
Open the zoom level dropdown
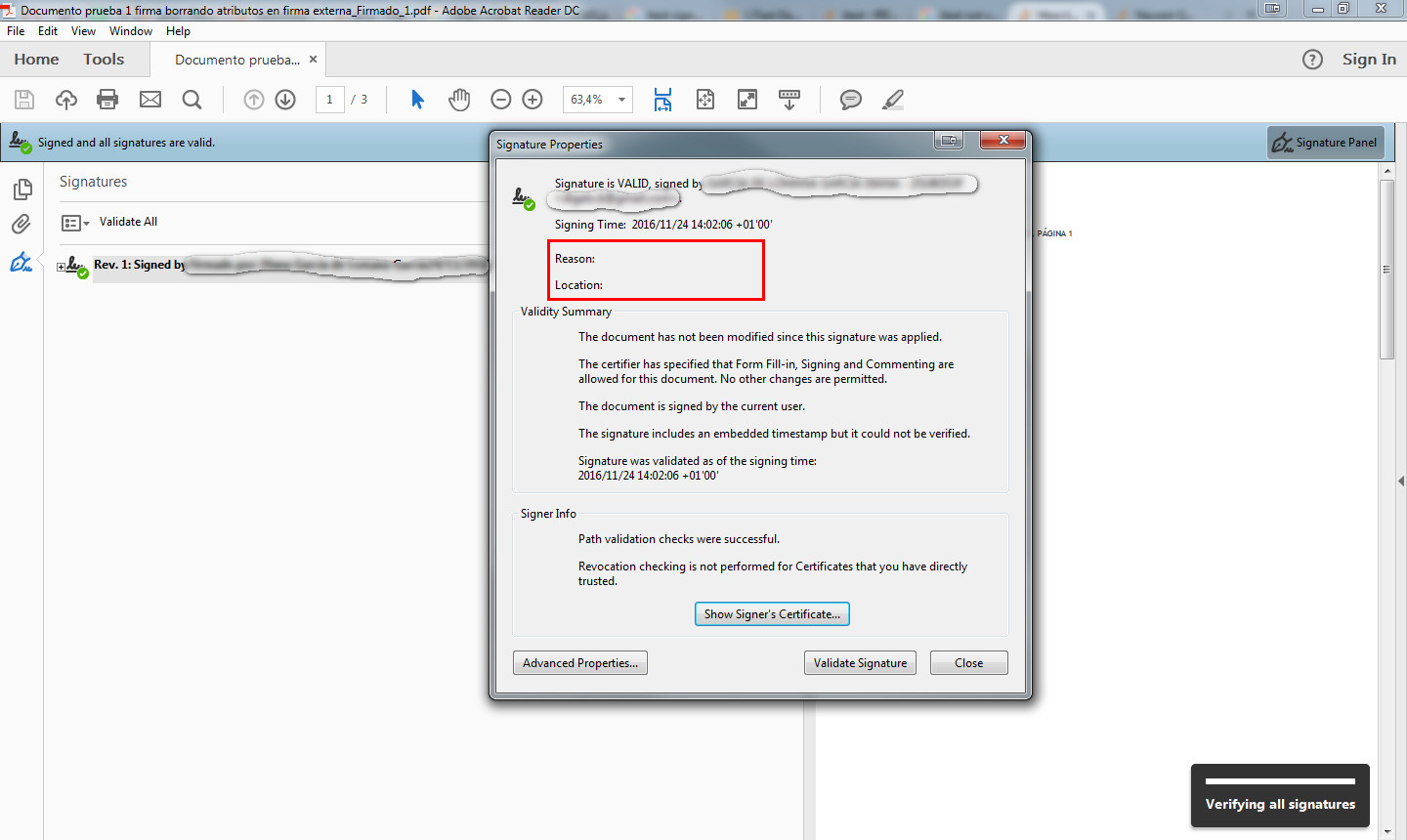[620, 99]
